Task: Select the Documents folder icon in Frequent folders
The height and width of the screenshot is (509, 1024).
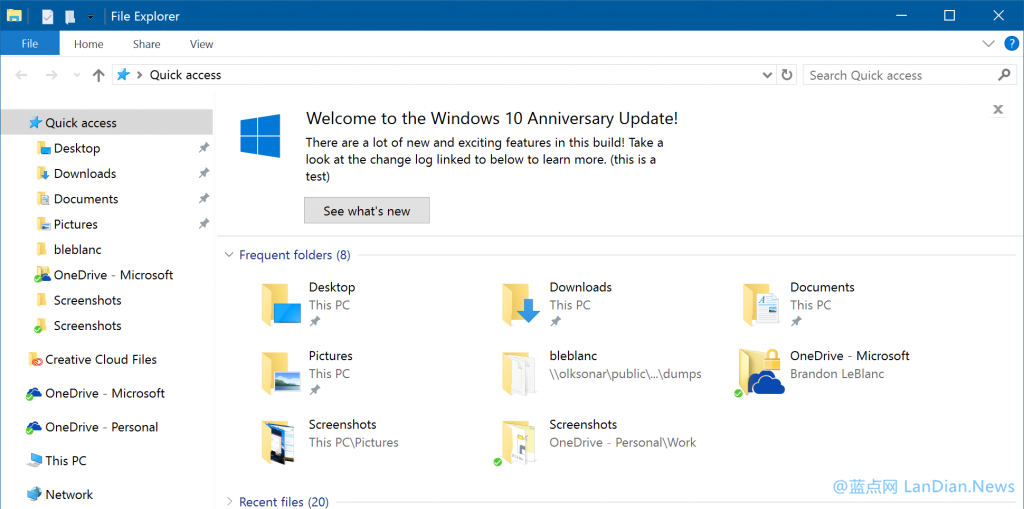Action: [761, 304]
